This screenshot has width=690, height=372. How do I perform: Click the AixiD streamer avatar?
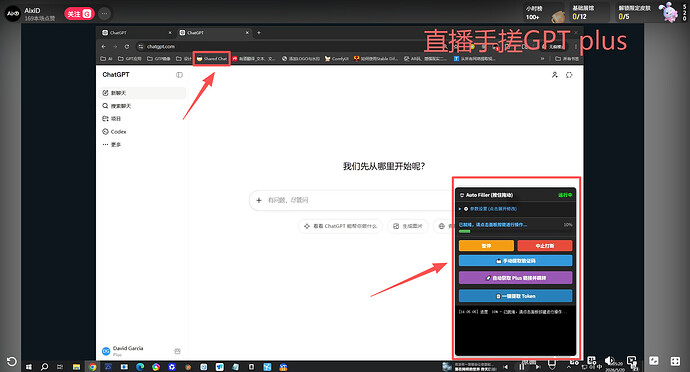click(x=12, y=14)
